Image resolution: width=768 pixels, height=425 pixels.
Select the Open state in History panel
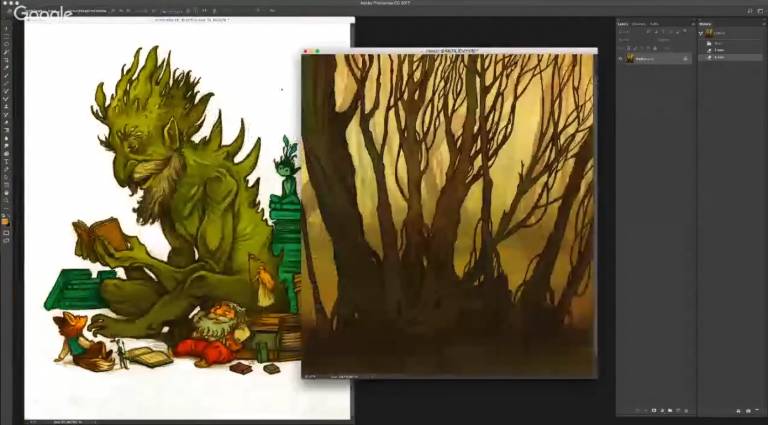tap(718, 43)
